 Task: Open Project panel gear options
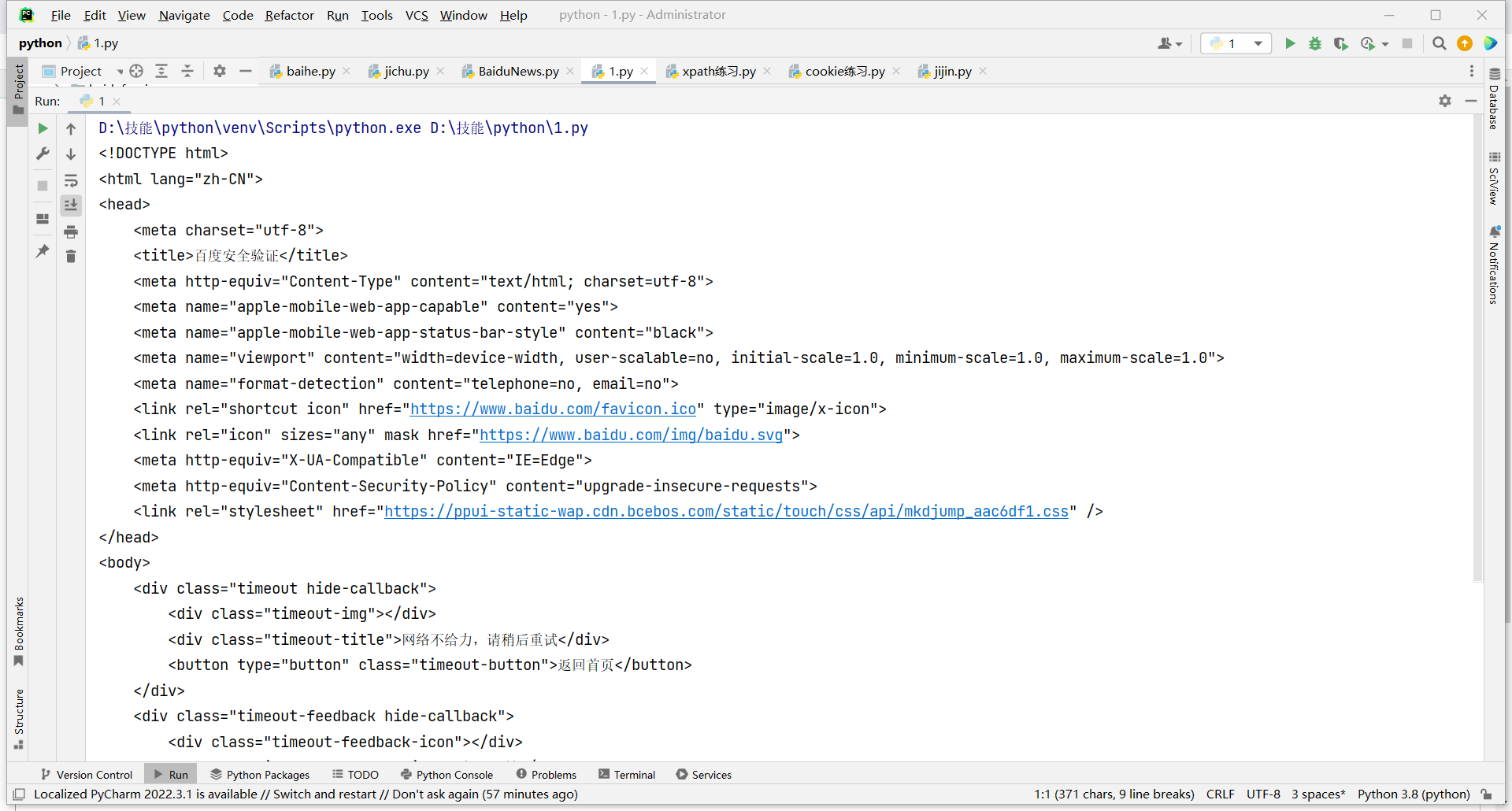[x=220, y=71]
